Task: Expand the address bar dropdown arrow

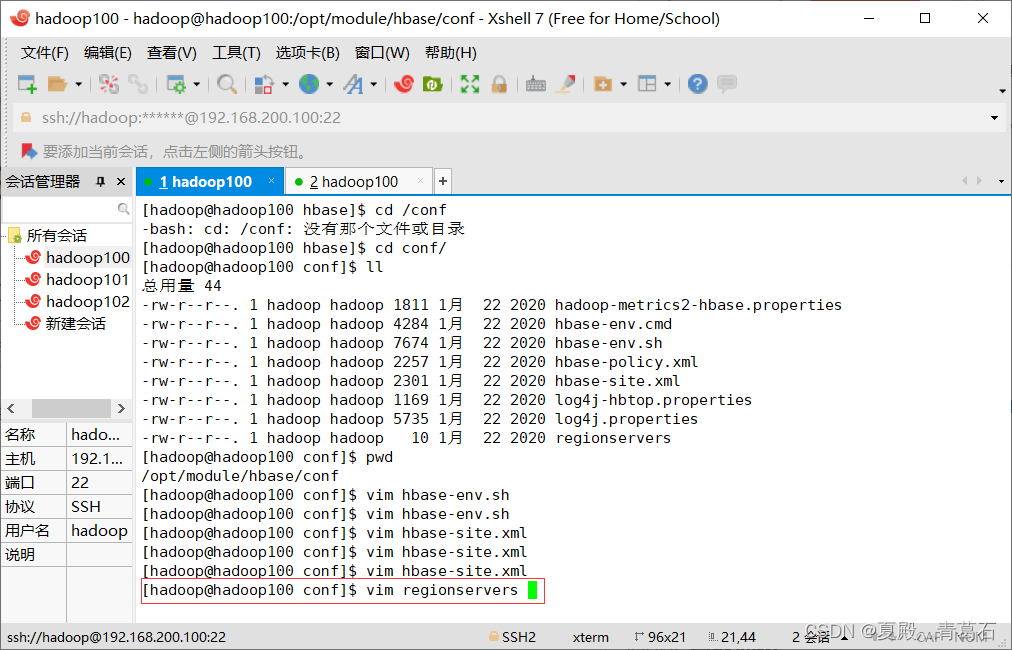Action: pos(994,117)
